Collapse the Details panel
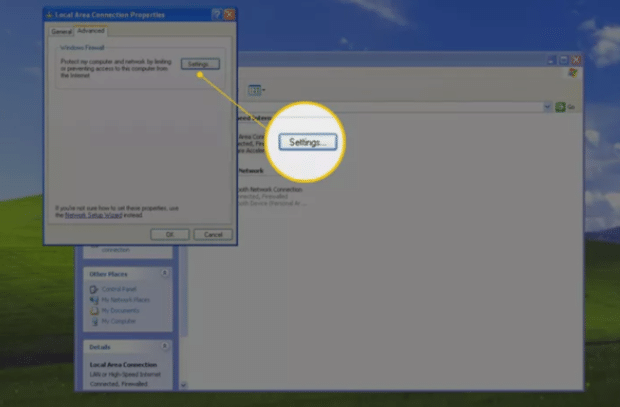The image size is (620, 407). (x=164, y=346)
